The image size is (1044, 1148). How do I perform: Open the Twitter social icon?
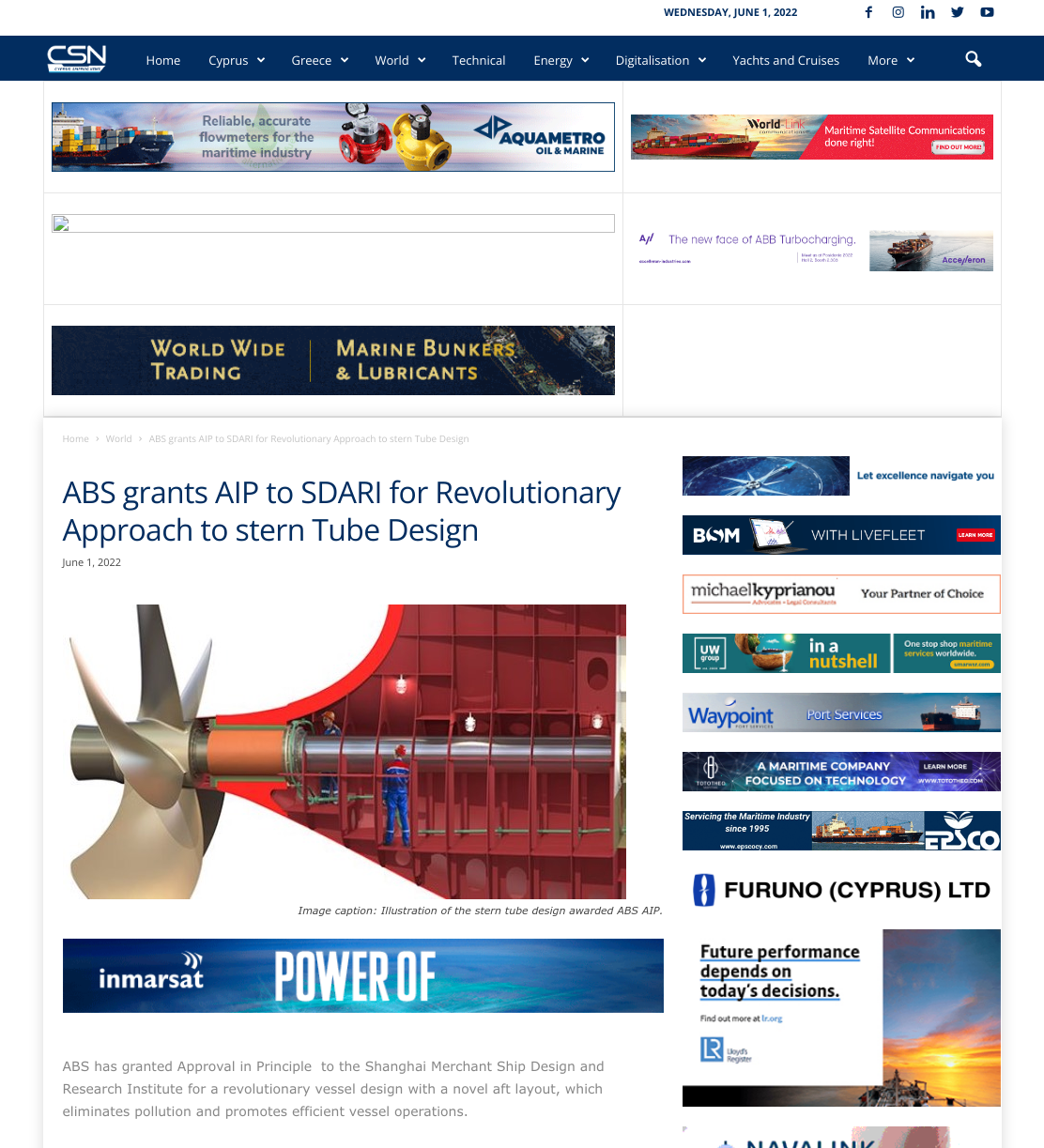[x=958, y=12]
